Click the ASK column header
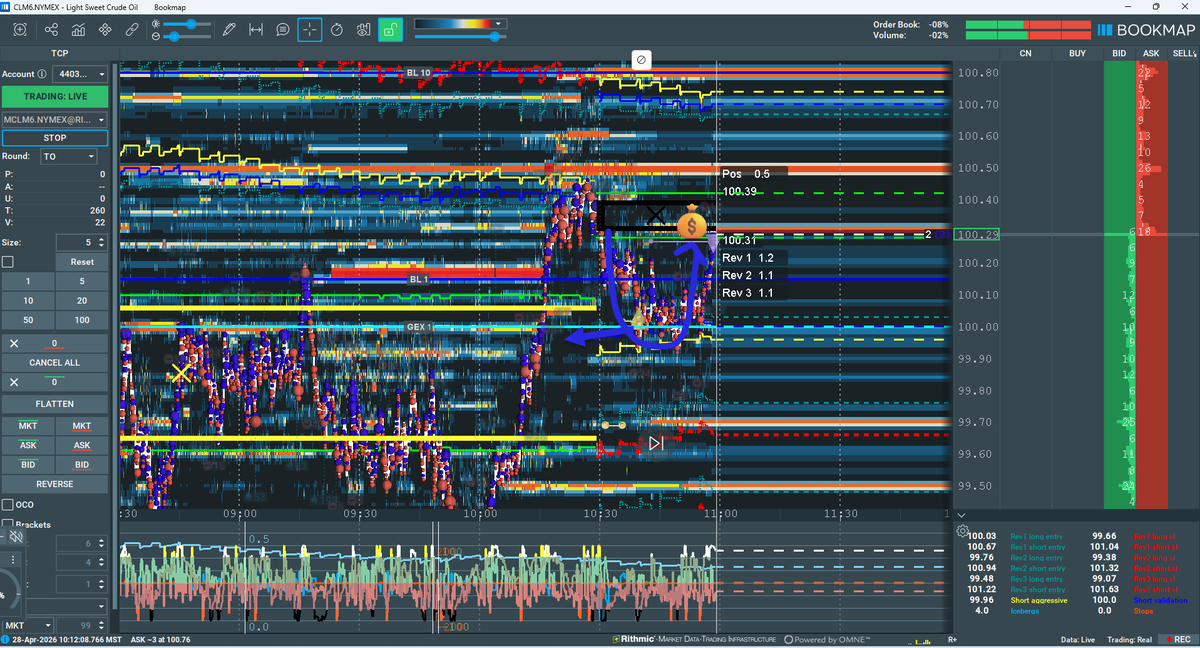 pyautogui.click(x=1151, y=53)
